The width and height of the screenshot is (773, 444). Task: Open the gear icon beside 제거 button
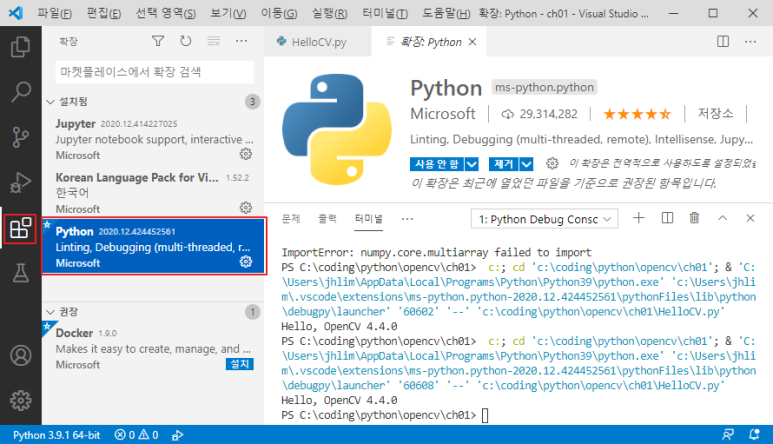pos(552,163)
